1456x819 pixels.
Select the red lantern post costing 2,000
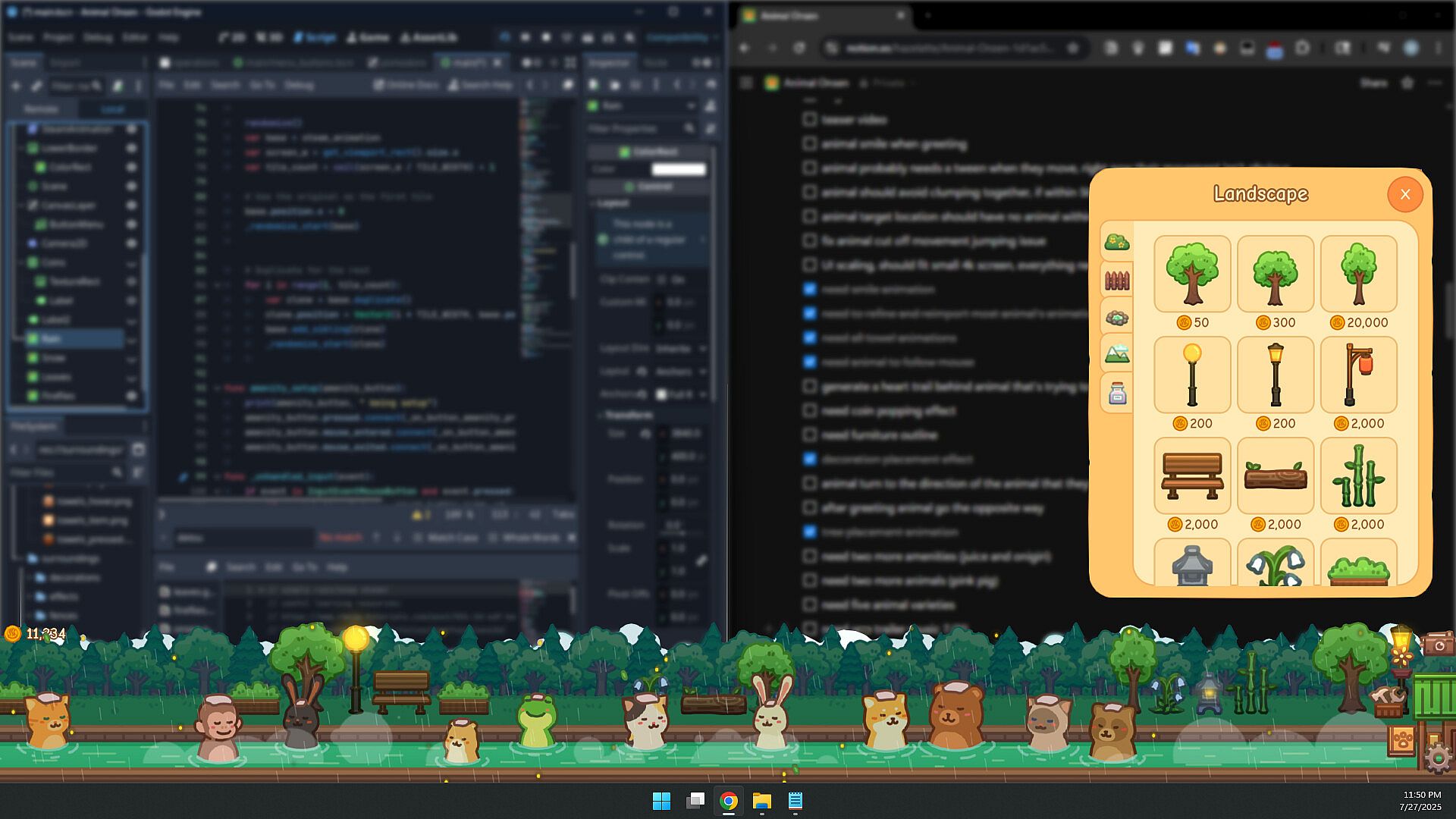[x=1358, y=375]
